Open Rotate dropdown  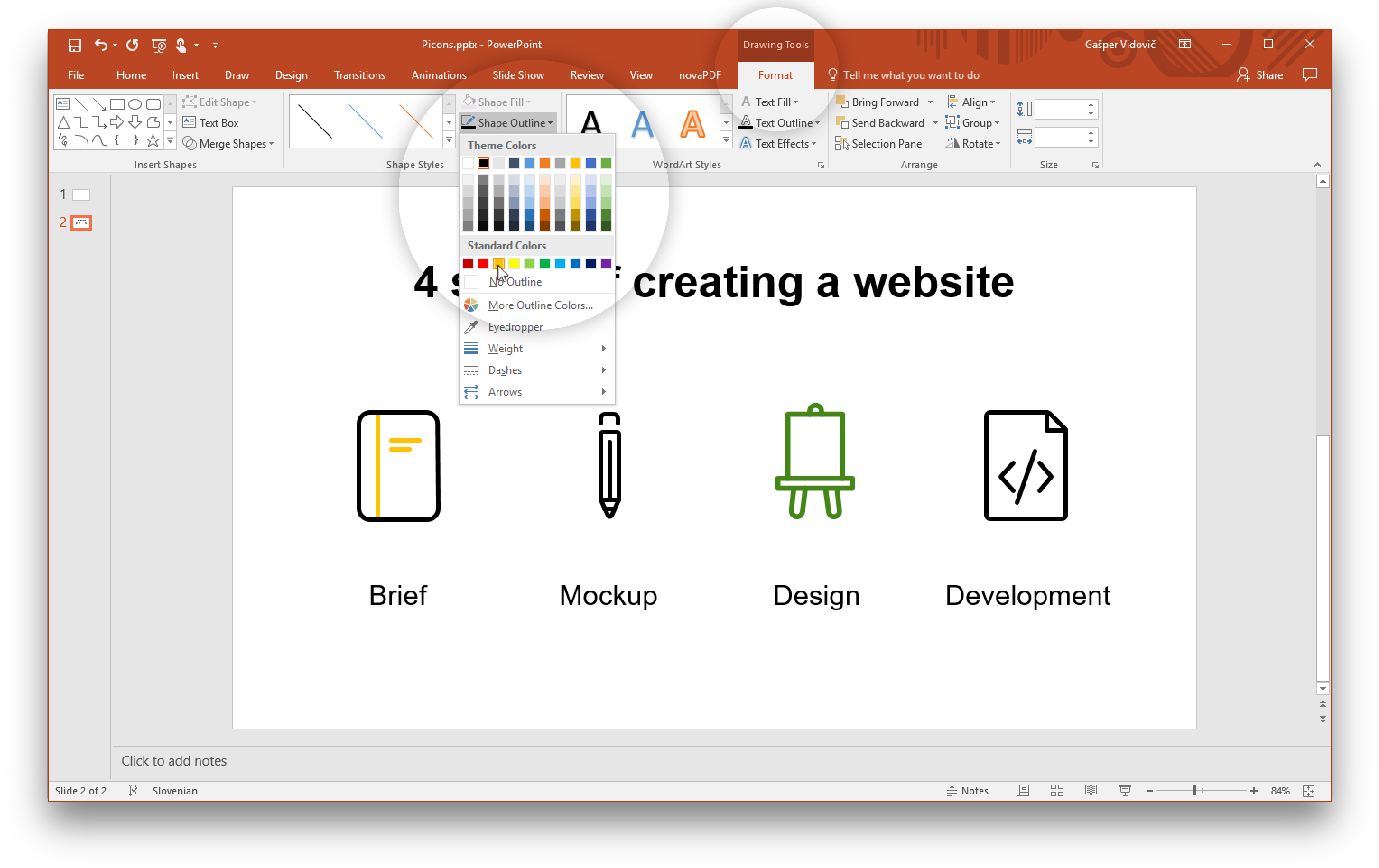pyautogui.click(x=973, y=143)
